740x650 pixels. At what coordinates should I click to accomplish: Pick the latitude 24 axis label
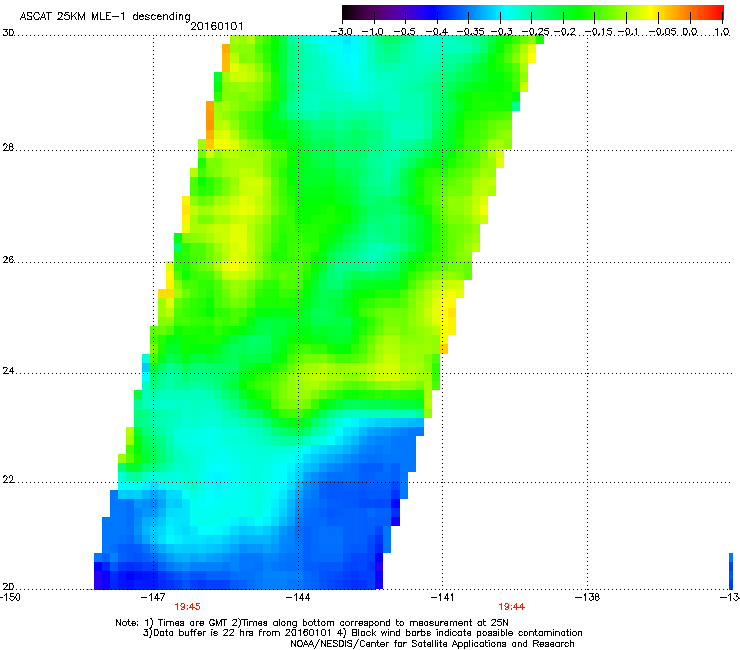(x=8, y=371)
